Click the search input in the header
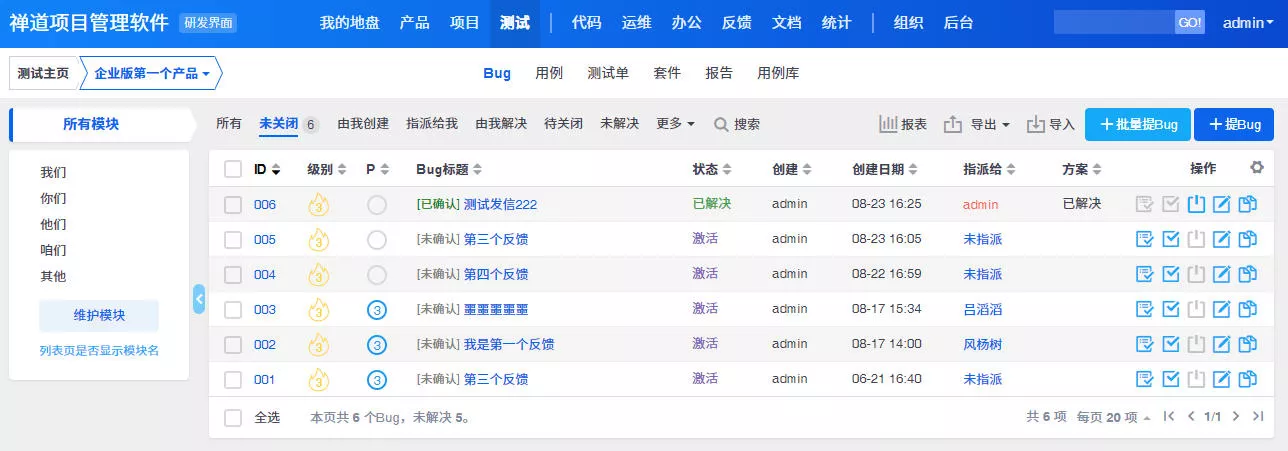 1113,23
